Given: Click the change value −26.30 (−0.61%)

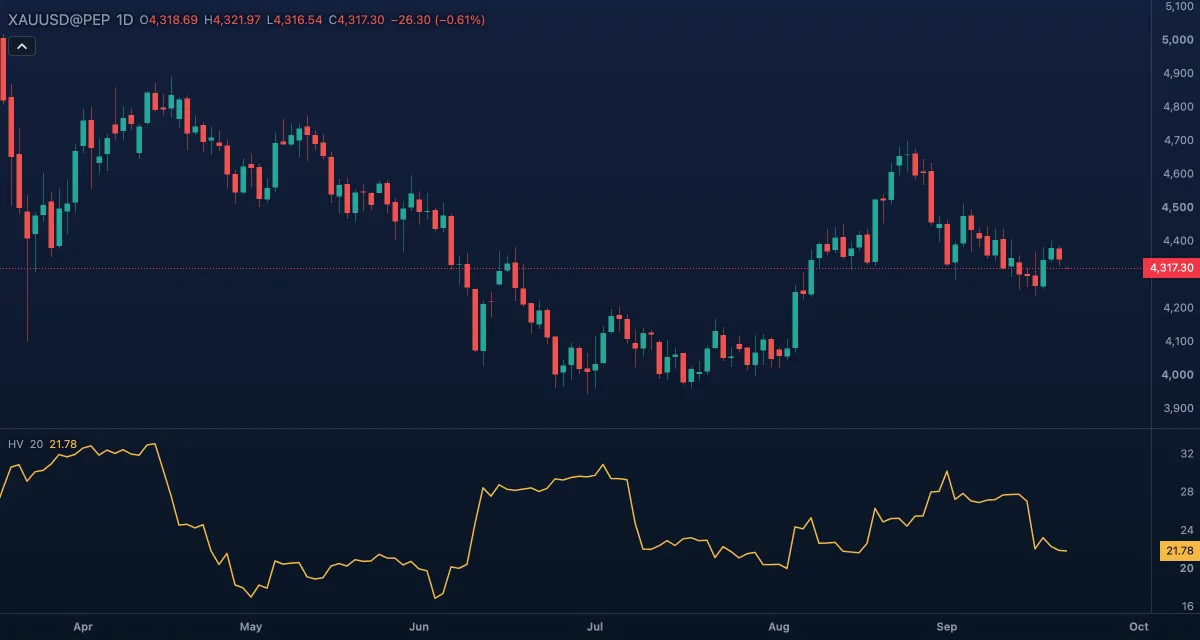Looking at the screenshot, I should 438,20.
